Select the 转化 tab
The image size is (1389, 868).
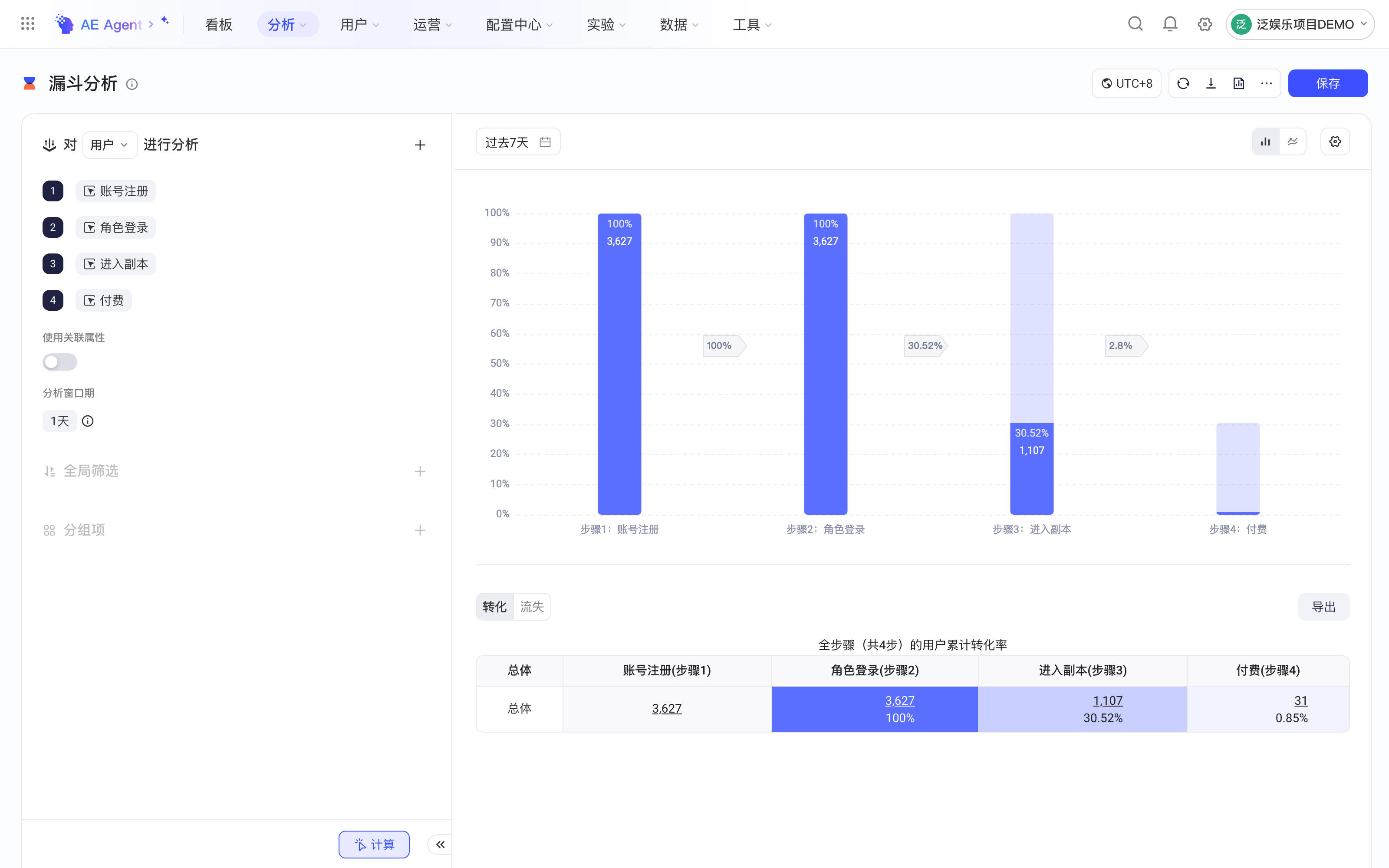click(x=495, y=607)
